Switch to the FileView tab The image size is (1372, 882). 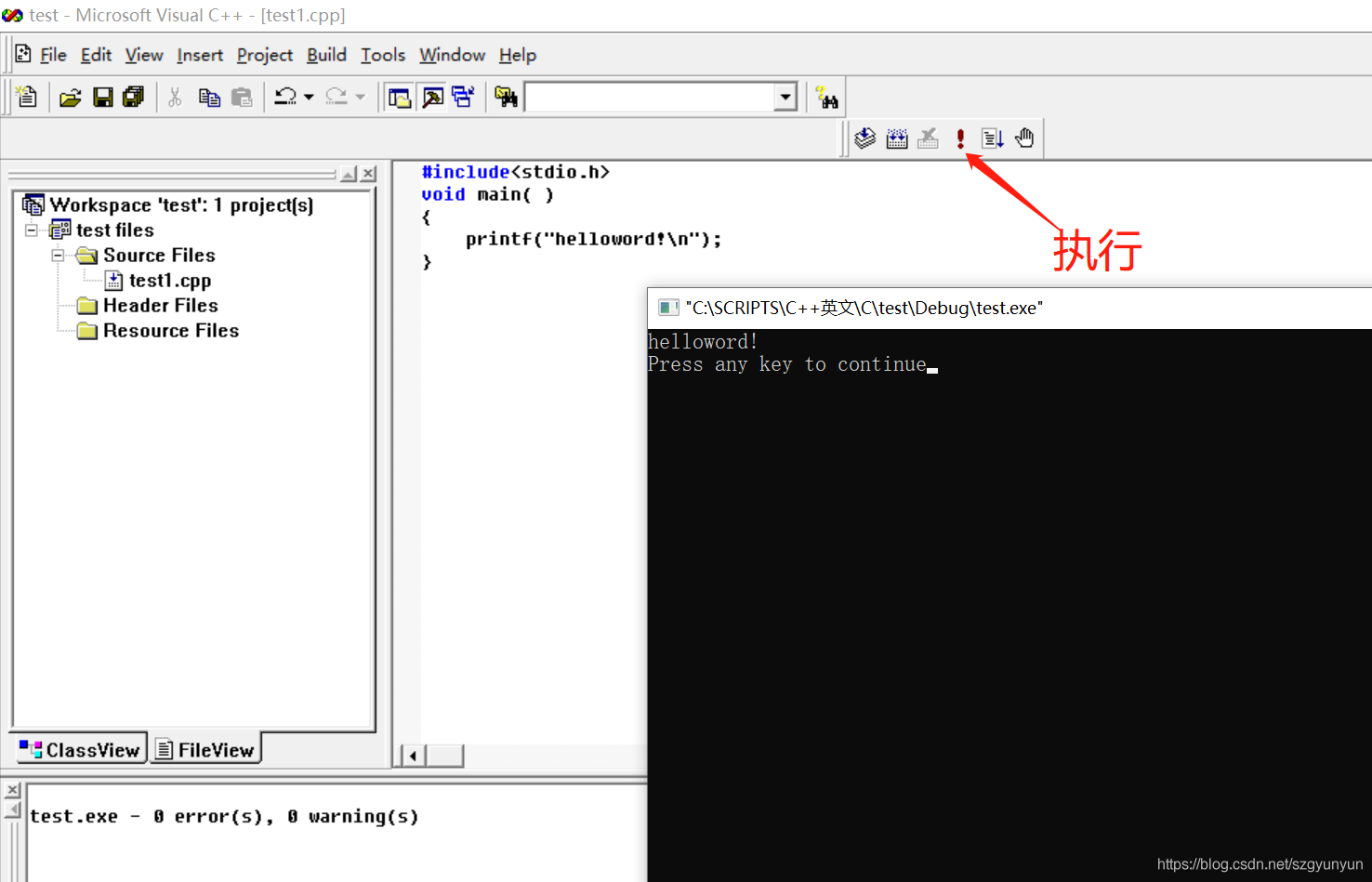point(205,749)
